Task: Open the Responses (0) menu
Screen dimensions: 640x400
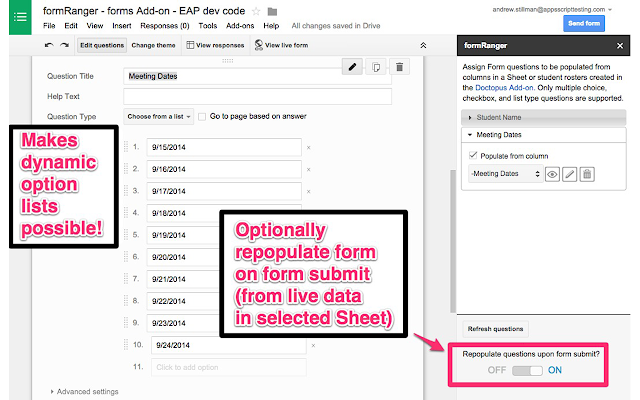Action: [164, 26]
